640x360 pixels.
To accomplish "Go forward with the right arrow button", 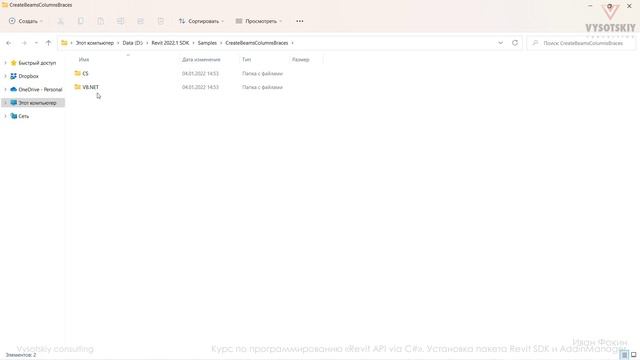I will pyautogui.click(x=24, y=43).
